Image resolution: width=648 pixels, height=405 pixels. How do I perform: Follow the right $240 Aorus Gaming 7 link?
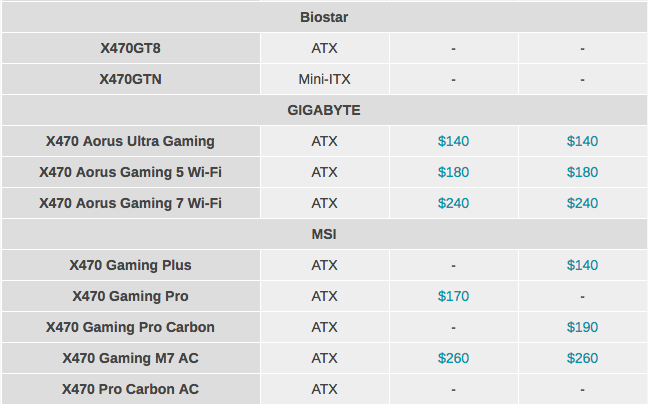(582, 203)
